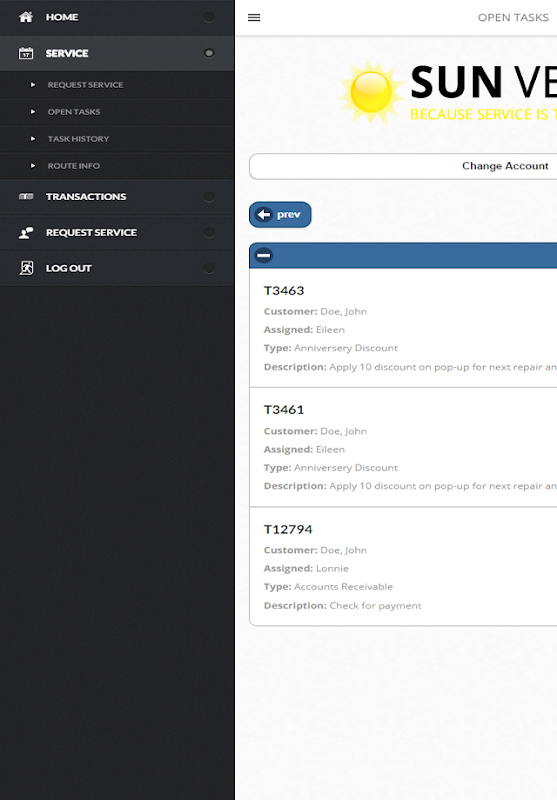Click the yellow sun logo
The image size is (557, 800).
pyautogui.click(x=371, y=92)
